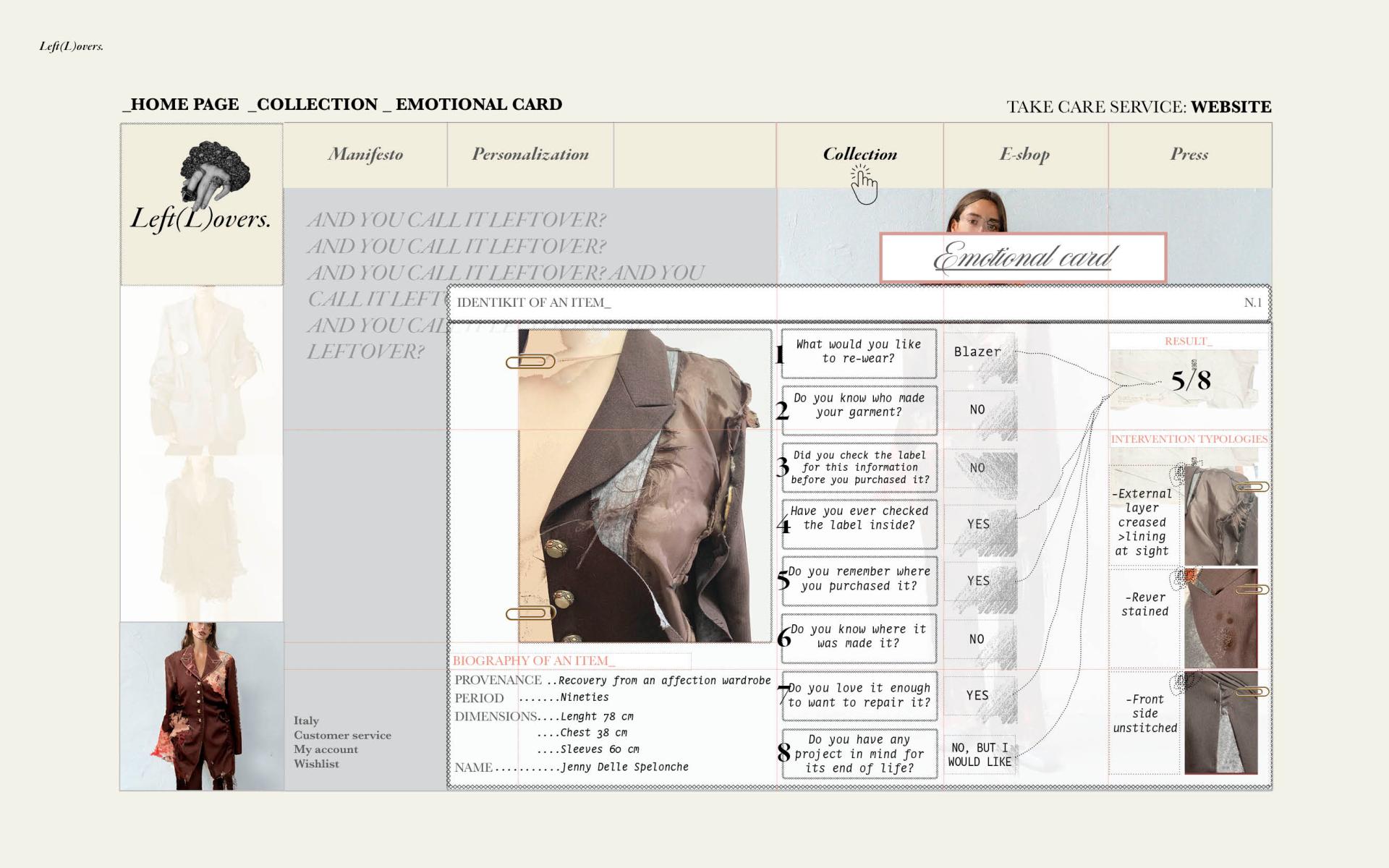The image size is (1389, 868).
Task: Open the Manifesto tab
Action: pyautogui.click(x=365, y=154)
